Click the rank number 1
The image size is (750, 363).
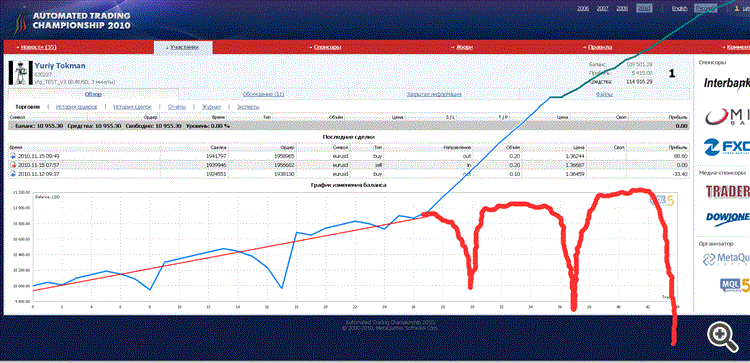(672, 73)
